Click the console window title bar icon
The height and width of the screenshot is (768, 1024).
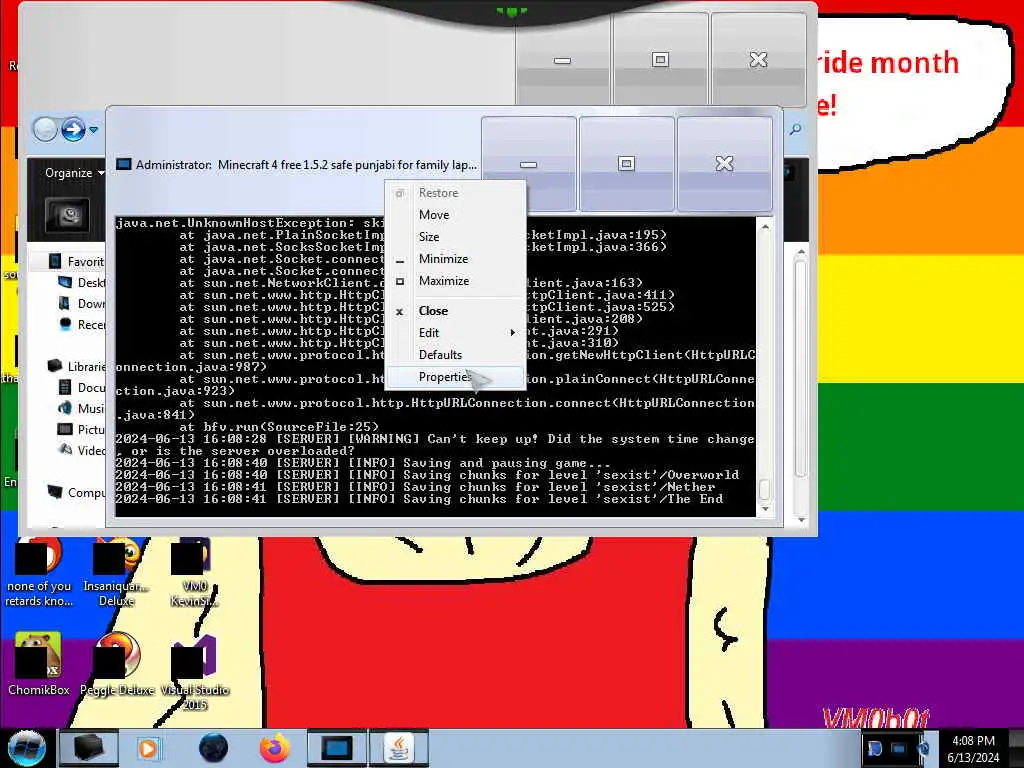click(123, 165)
